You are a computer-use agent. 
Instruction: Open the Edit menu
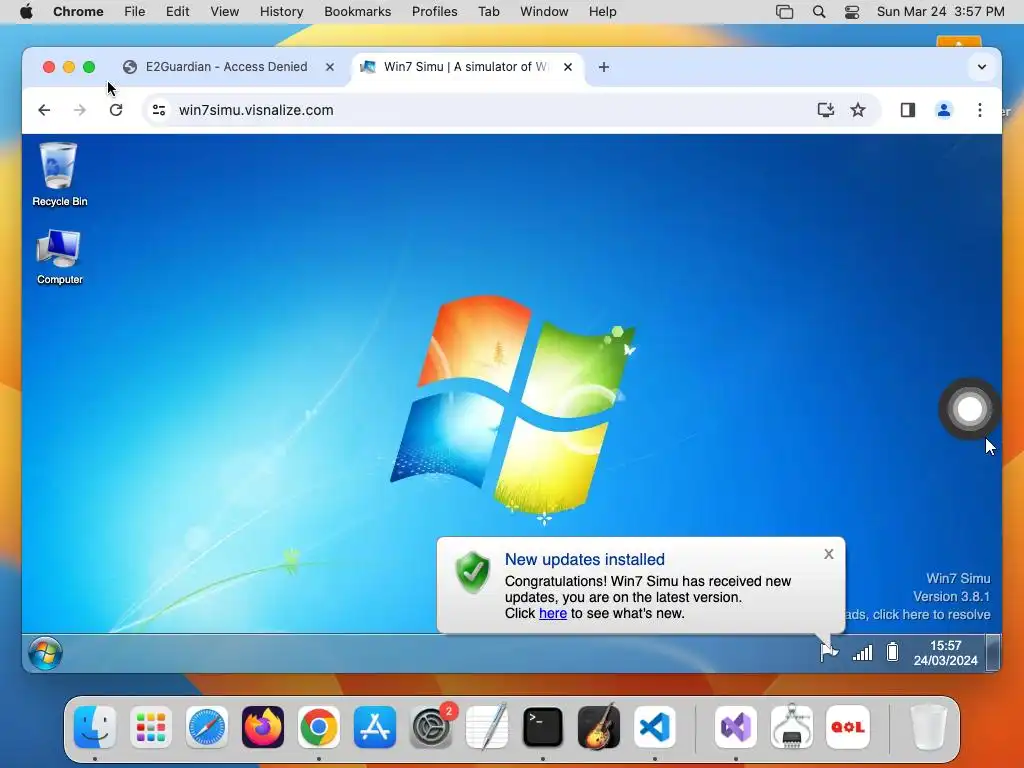coord(177,12)
